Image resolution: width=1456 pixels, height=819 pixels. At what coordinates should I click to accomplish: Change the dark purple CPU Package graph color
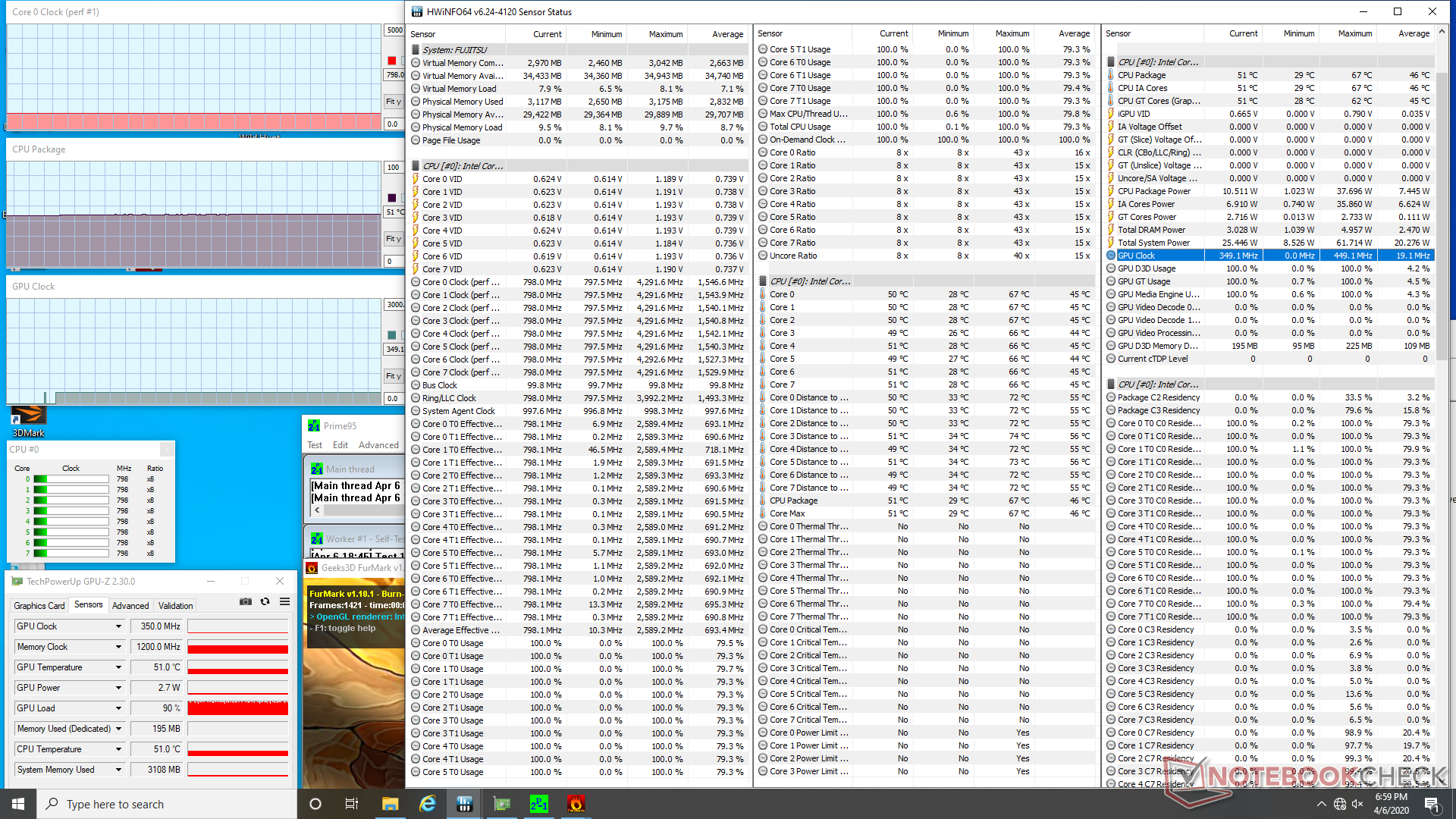392,198
